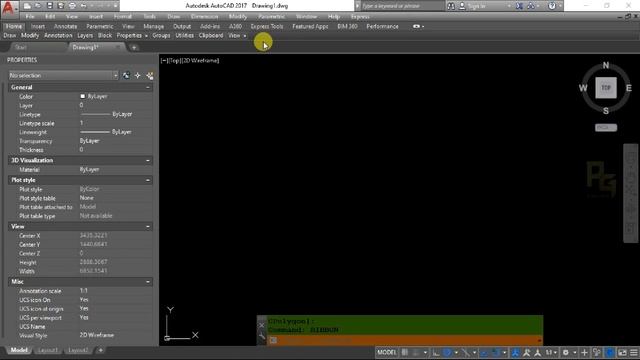This screenshot has height=360, width=640.
Task: Collapse the General section
Action: (x=148, y=87)
